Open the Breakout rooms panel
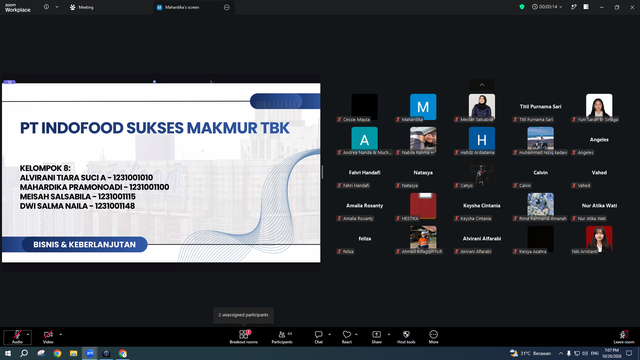Screen dimensions: 640x360 click(244, 337)
